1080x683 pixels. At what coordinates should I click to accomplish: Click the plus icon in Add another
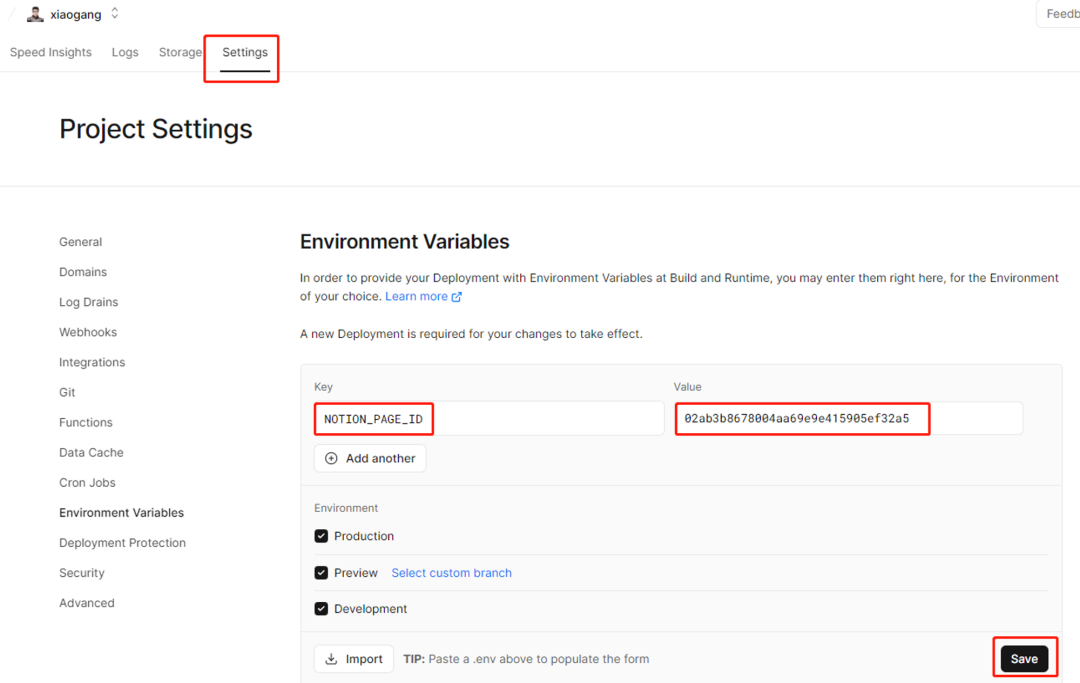(x=332, y=458)
